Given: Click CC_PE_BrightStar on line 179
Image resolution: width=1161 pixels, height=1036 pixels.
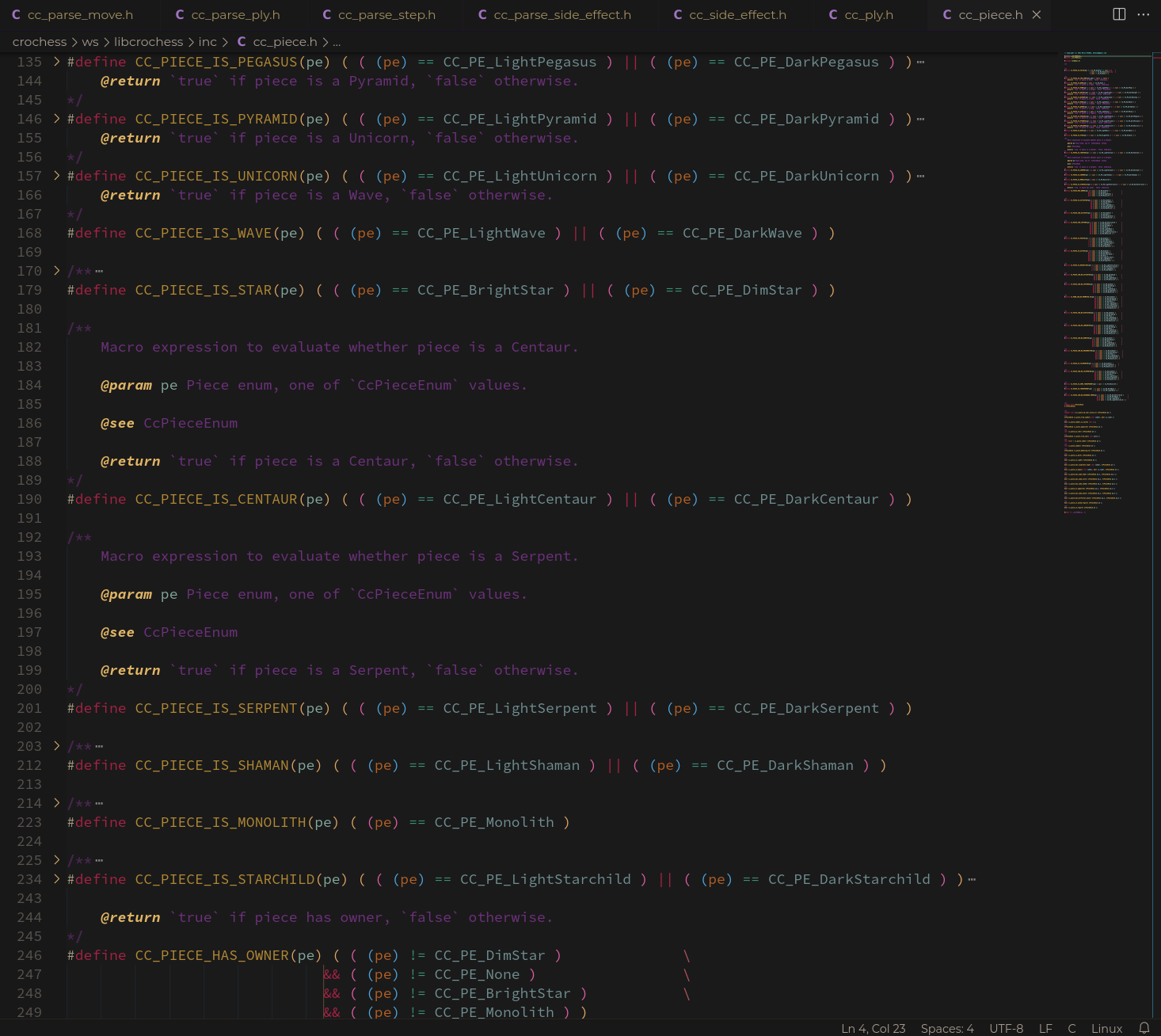Looking at the screenshot, I should (x=485, y=290).
